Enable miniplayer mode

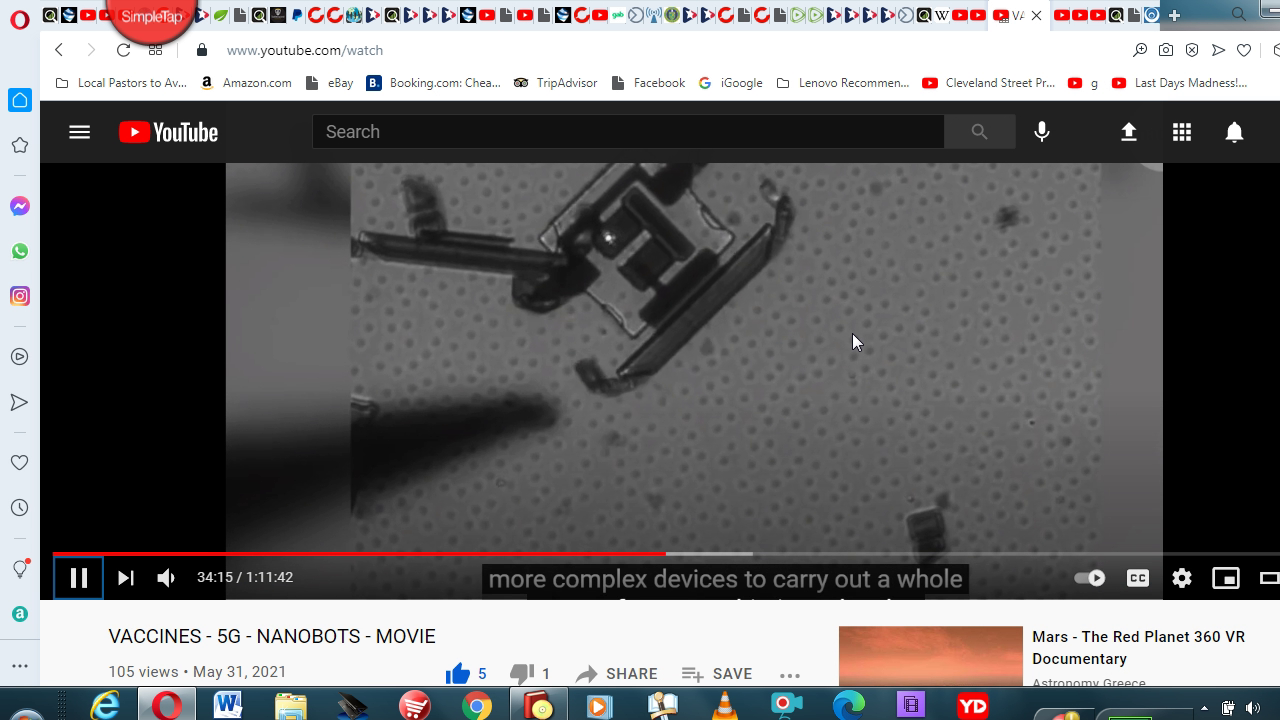point(1225,578)
